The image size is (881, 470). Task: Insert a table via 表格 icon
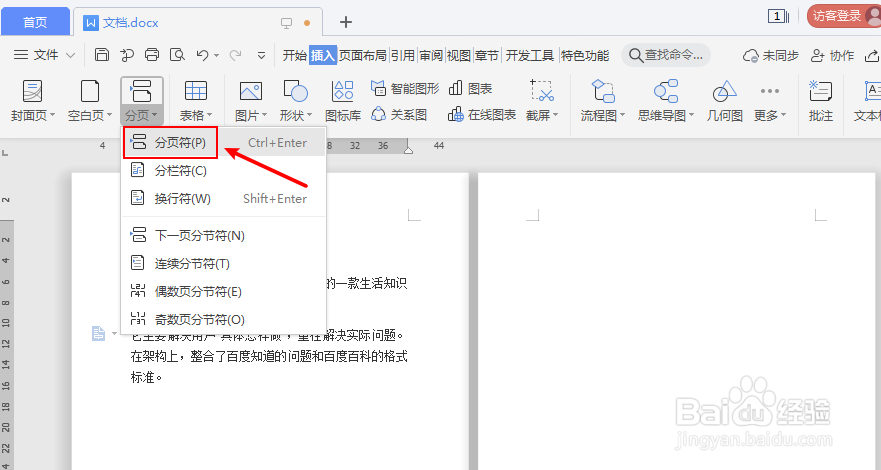click(196, 92)
